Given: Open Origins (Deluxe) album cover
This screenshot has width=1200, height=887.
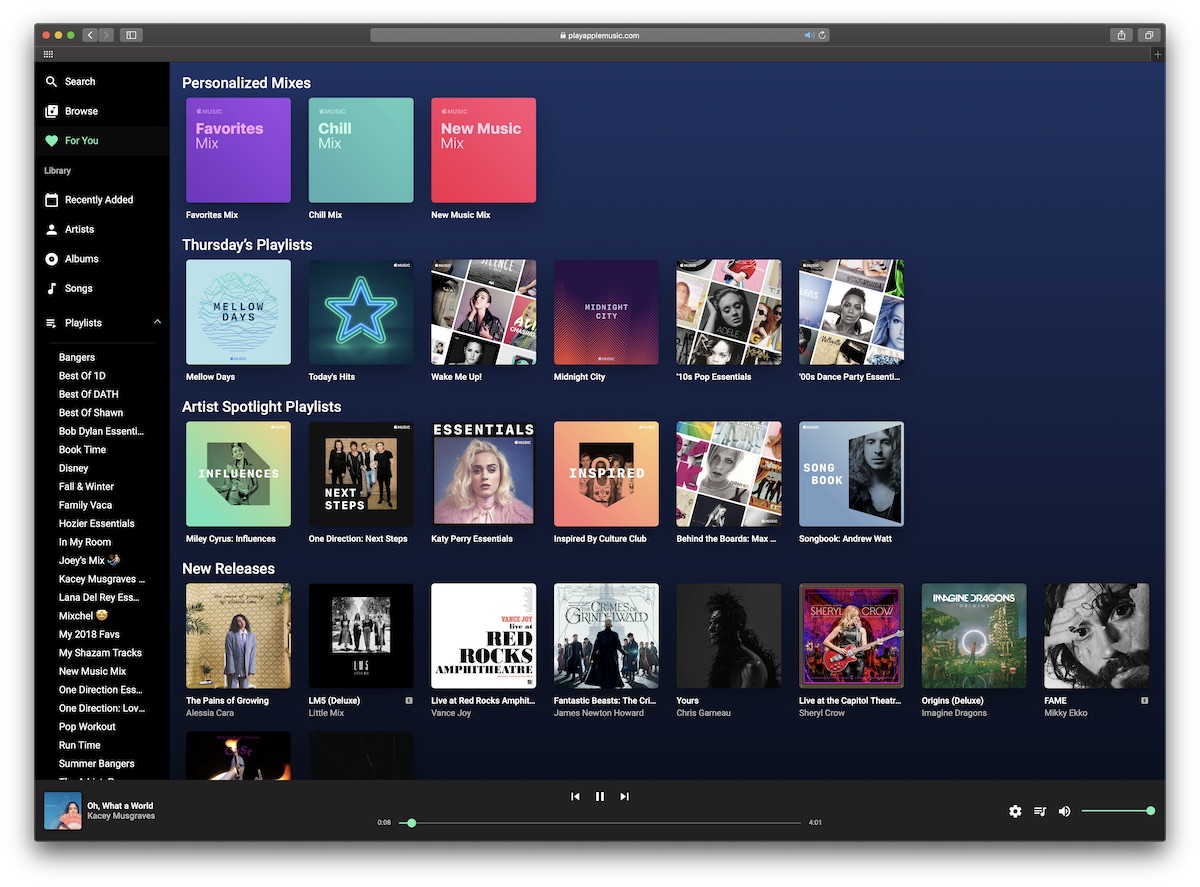Looking at the screenshot, I should tap(974, 636).
